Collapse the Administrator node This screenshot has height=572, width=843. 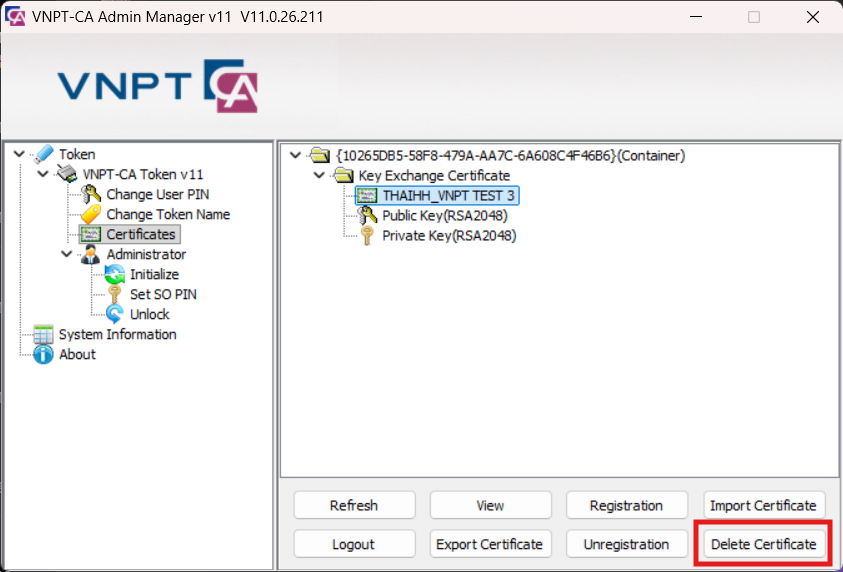[x=67, y=254]
